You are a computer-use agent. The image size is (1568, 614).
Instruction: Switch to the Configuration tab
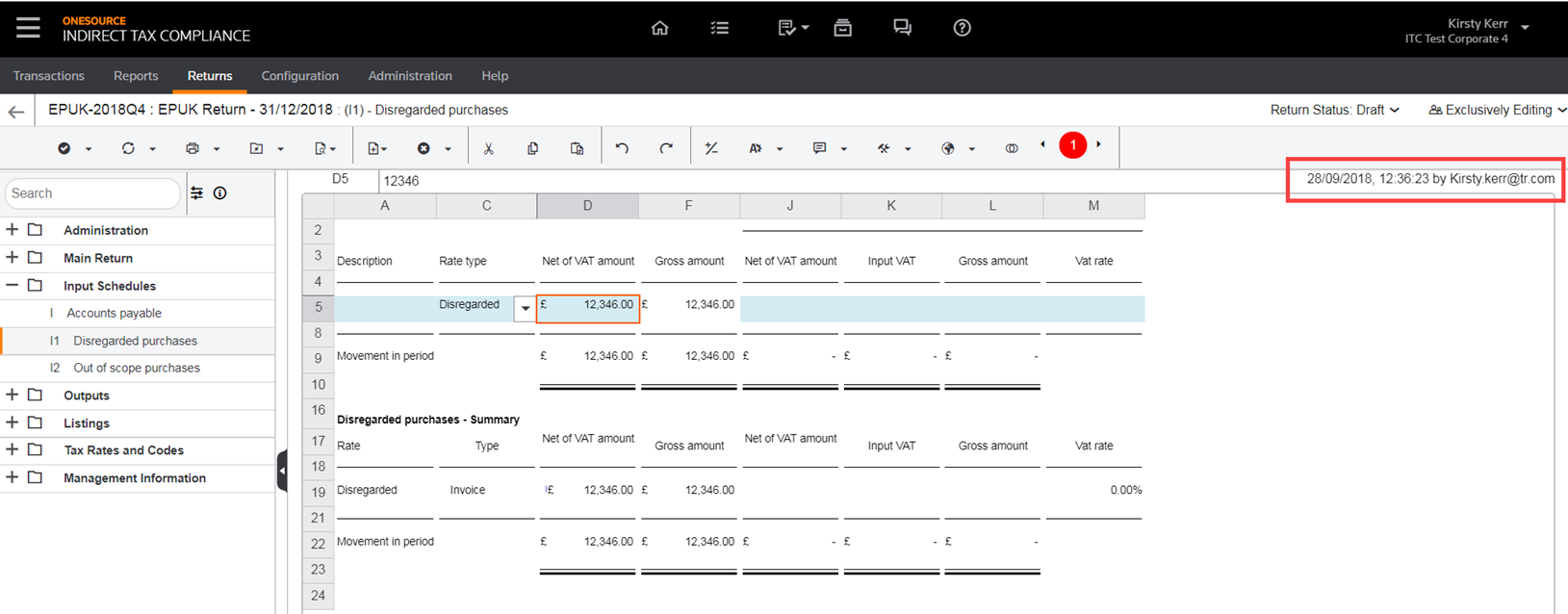tap(300, 76)
